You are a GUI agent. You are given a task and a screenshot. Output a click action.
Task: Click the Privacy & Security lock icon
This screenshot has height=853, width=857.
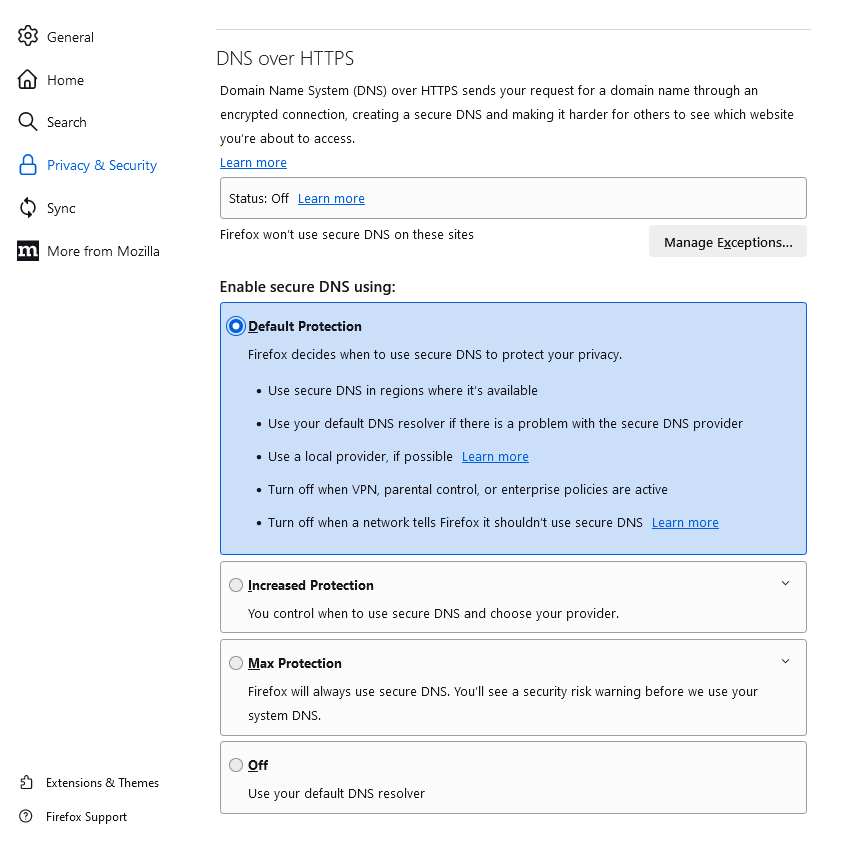click(28, 165)
